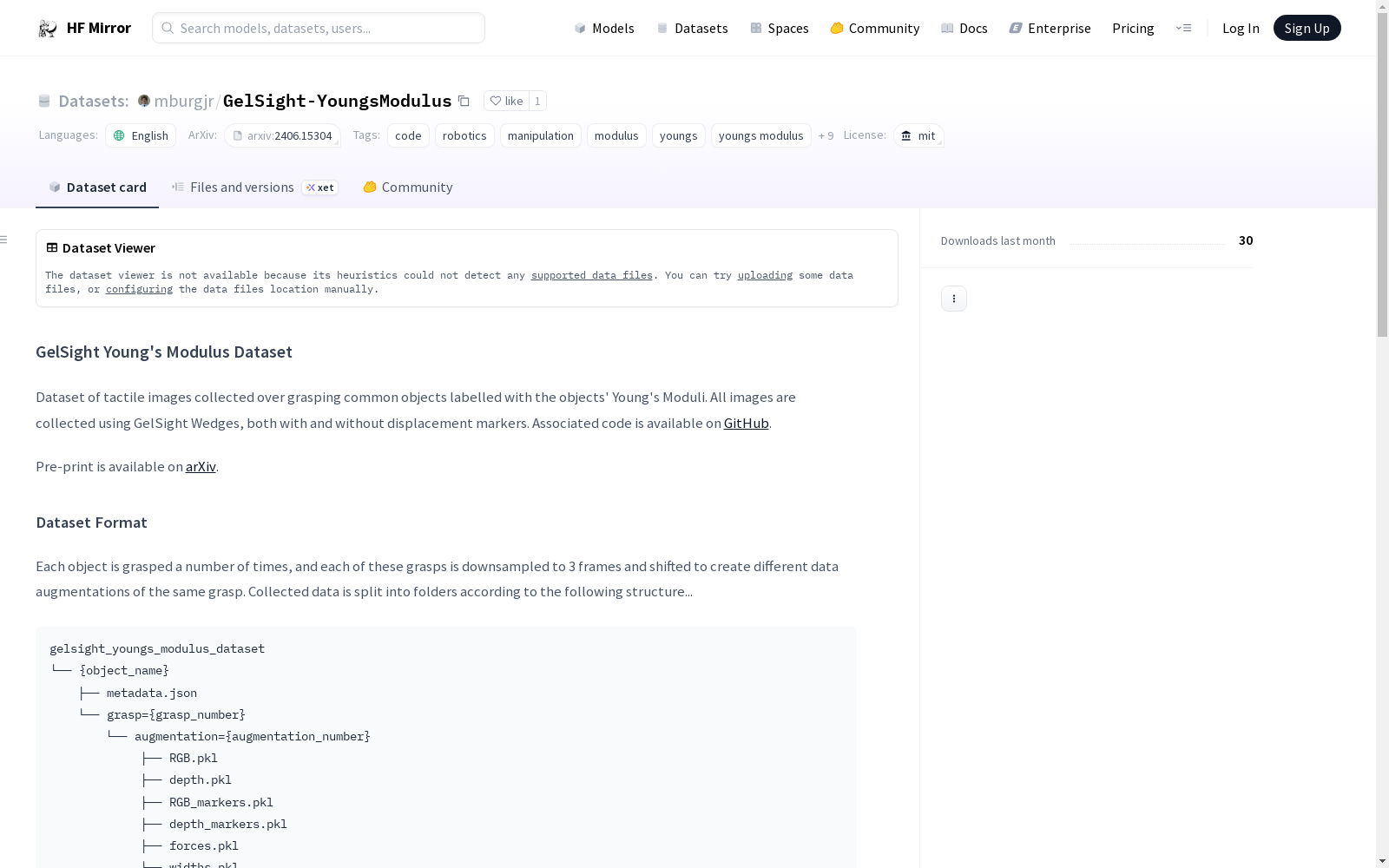The height and width of the screenshot is (868, 1389).
Task: Switch to the Dataset card tab
Action: pyautogui.click(x=97, y=187)
